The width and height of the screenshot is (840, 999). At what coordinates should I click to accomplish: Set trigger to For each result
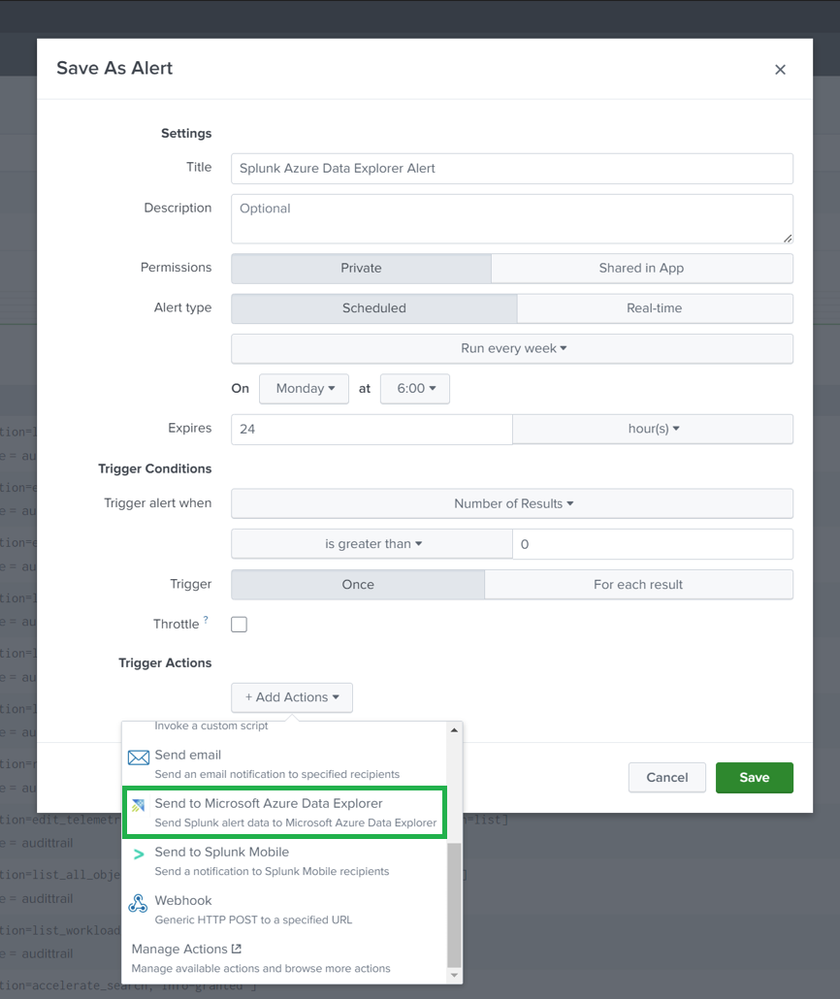[639, 585]
